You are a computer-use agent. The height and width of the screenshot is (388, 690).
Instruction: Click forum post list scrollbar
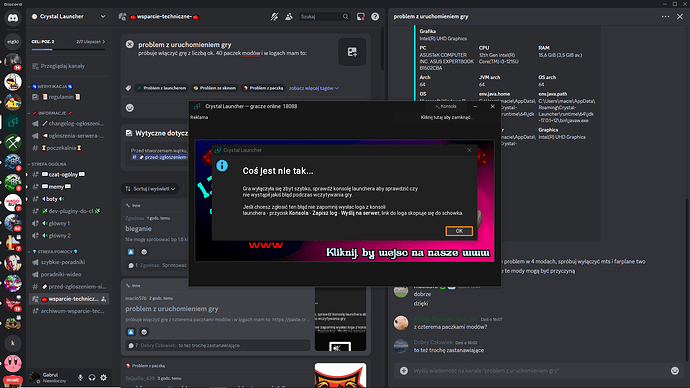(x=382, y=48)
